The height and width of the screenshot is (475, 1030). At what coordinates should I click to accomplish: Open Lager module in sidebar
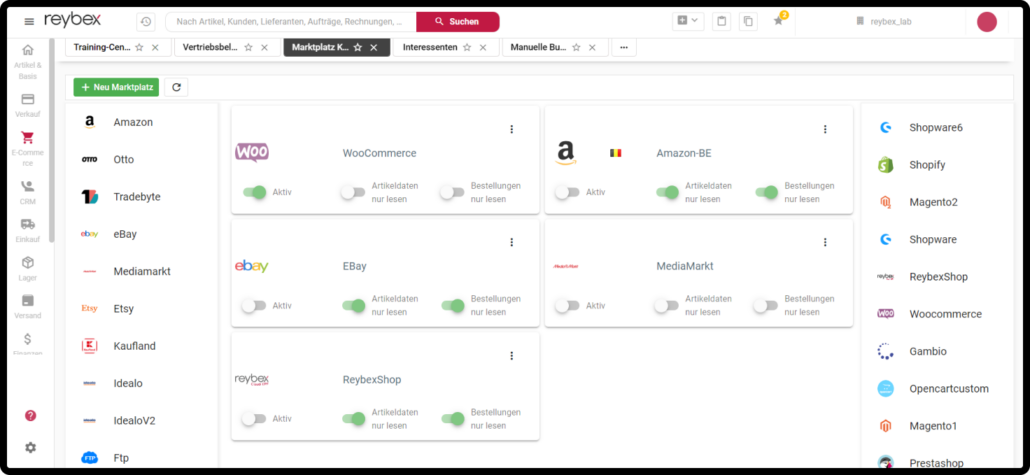(28, 267)
